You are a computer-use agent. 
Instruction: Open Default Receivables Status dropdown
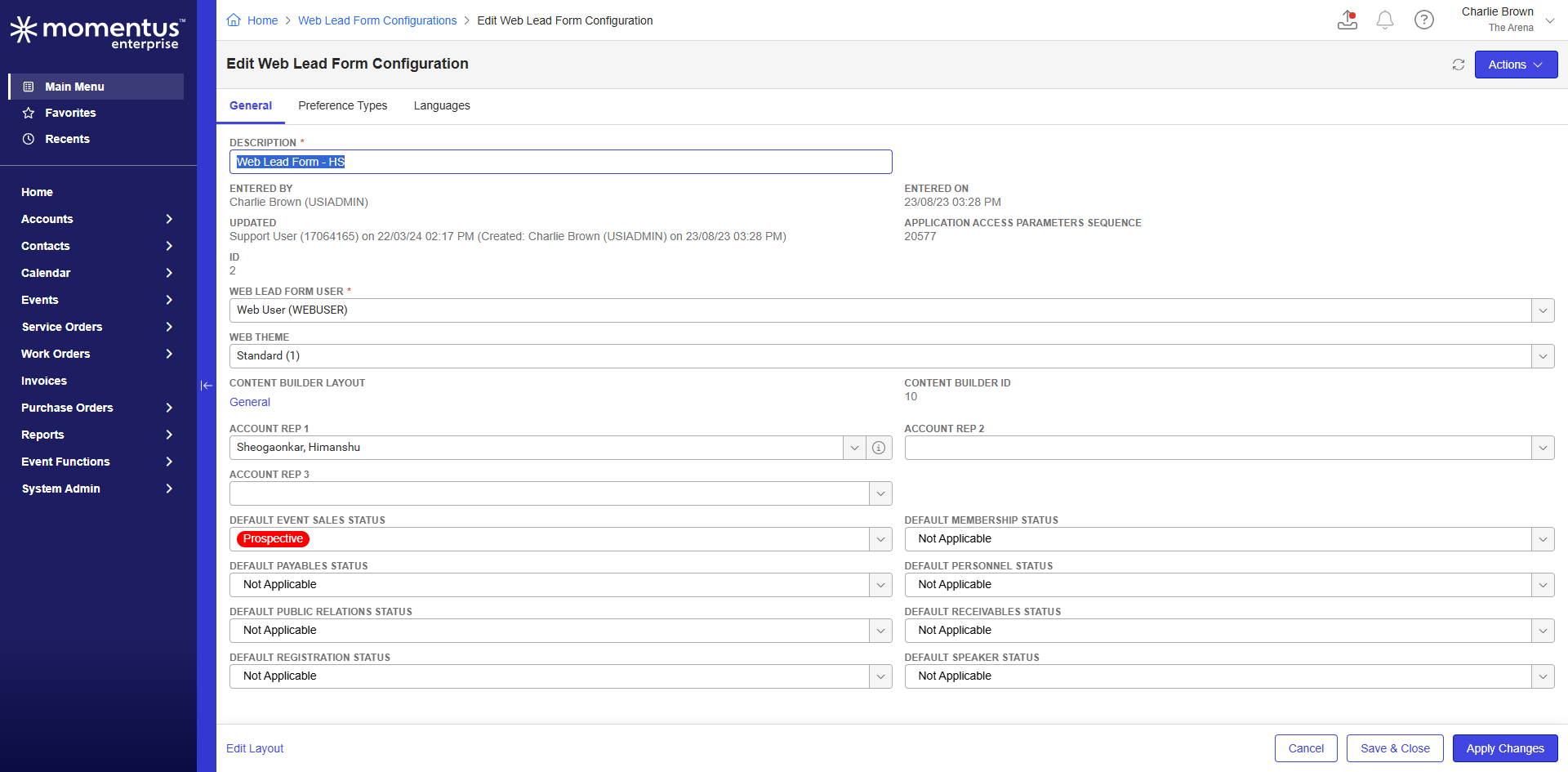(x=1543, y=631)
